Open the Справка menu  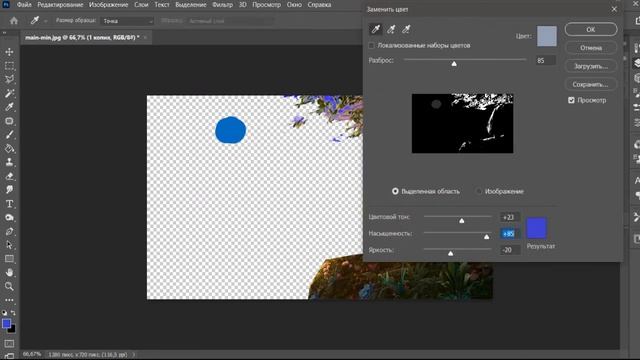319,5
